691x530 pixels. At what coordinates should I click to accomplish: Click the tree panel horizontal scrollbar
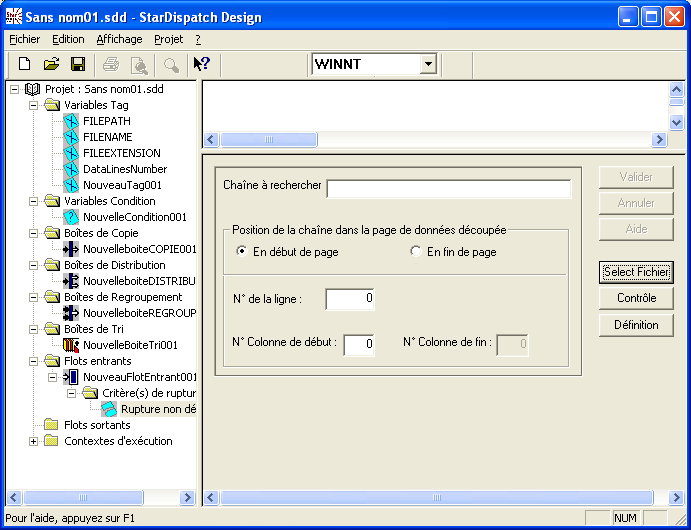100,497
